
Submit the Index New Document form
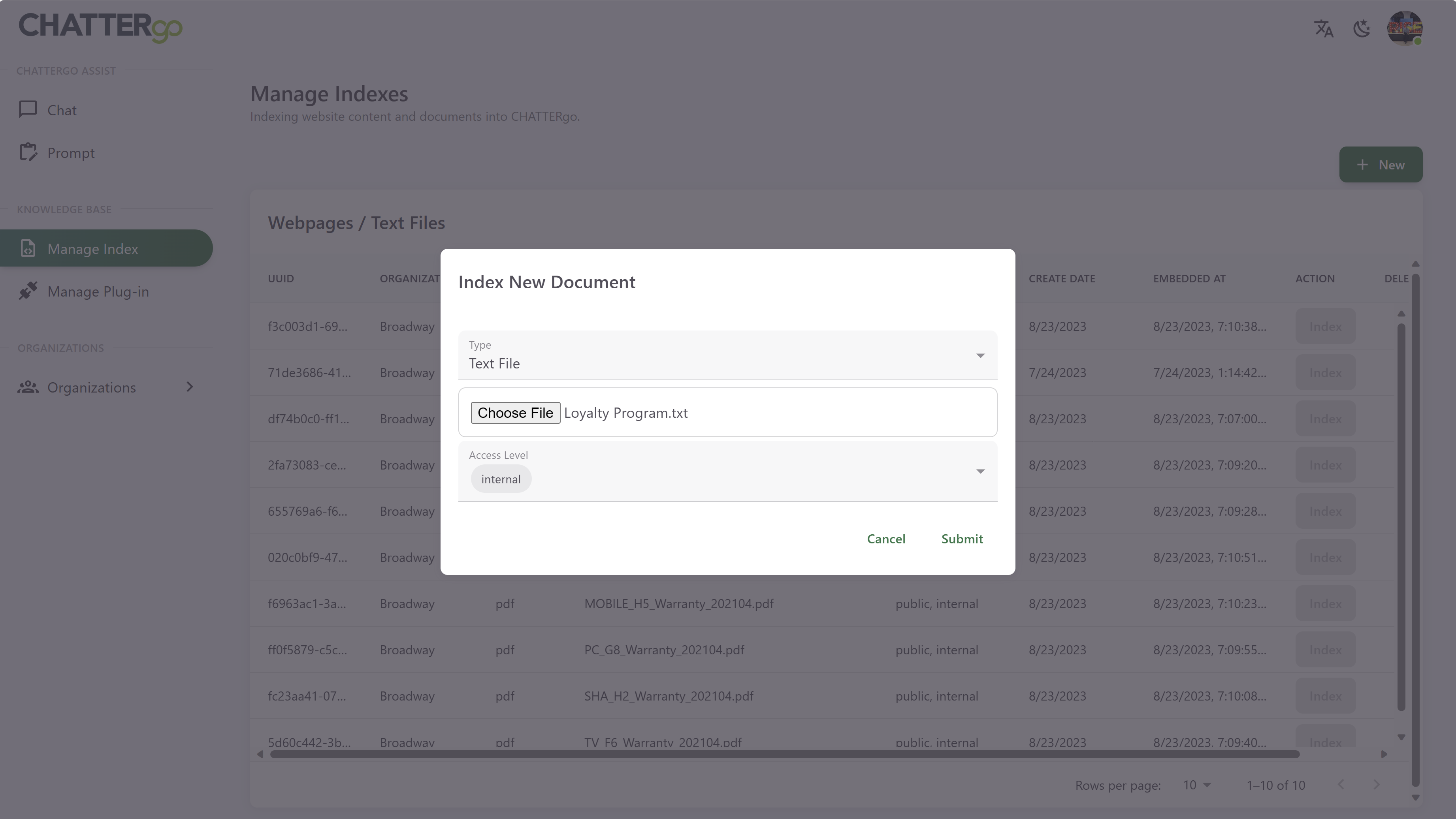[x=961, y=539]
